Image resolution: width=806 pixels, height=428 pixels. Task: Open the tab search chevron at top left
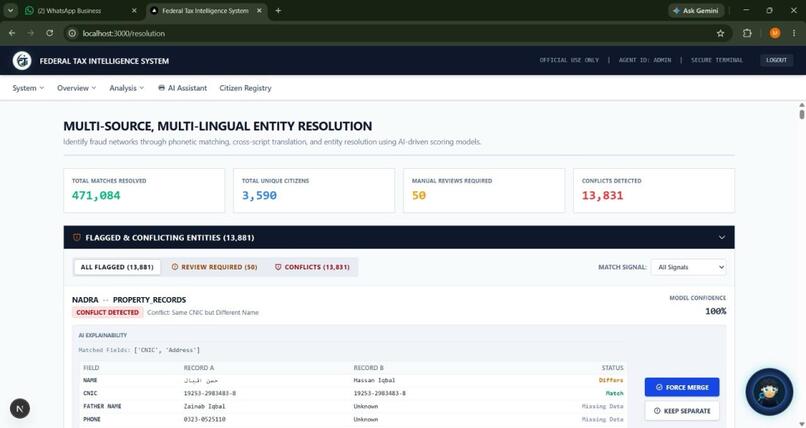pos(10,10)
